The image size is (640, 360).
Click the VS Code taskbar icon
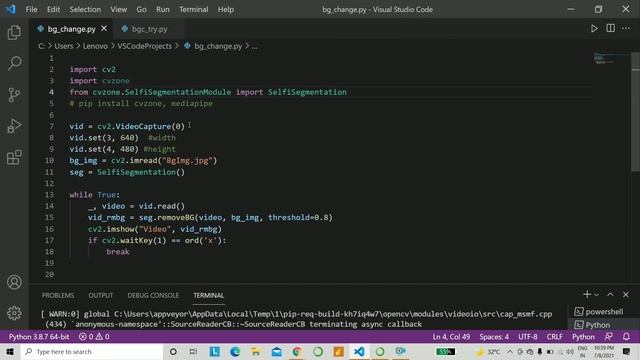click(x=359, y=351)
